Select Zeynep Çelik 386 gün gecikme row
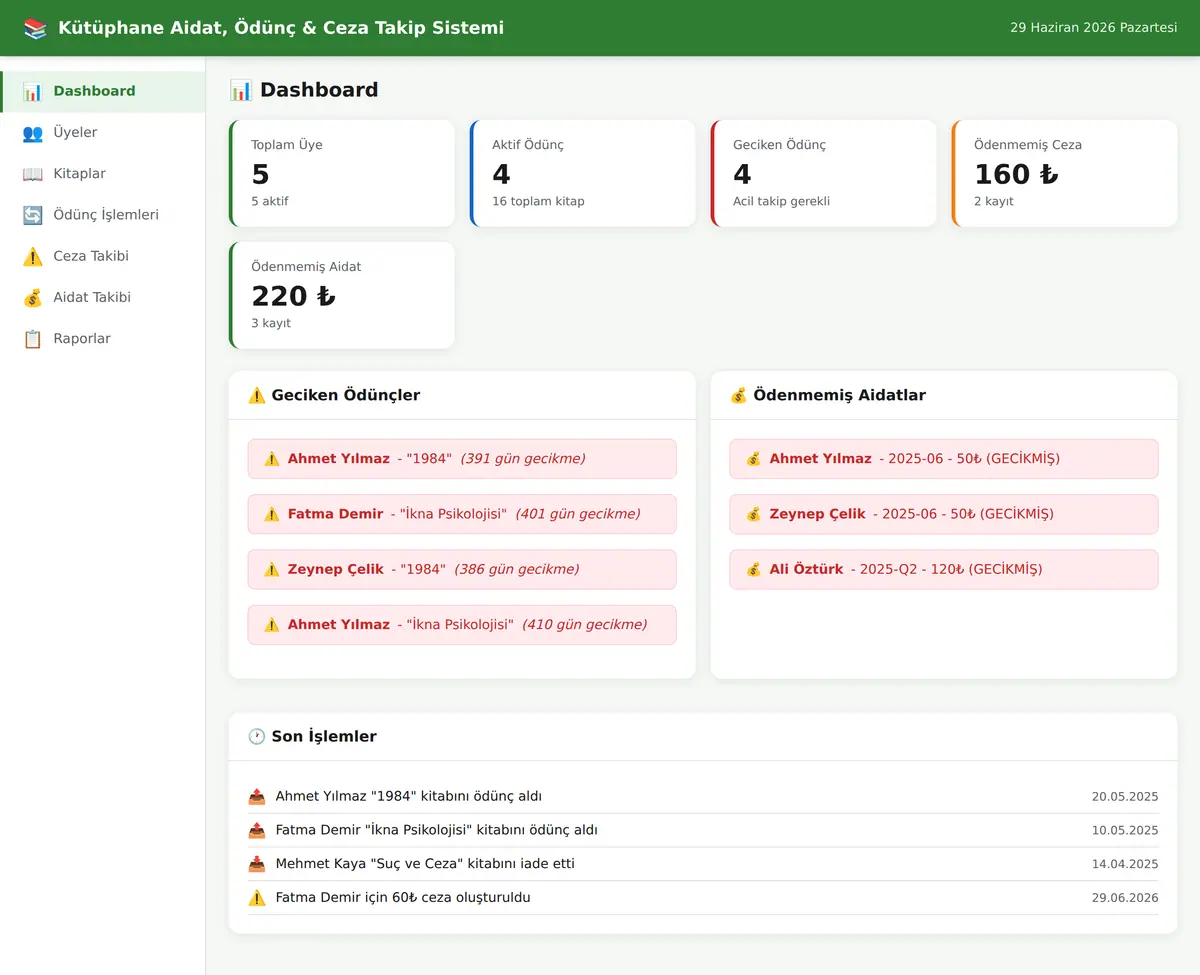Image resolution: width=1200 pixels, height=975 pixels. point(462,569)
